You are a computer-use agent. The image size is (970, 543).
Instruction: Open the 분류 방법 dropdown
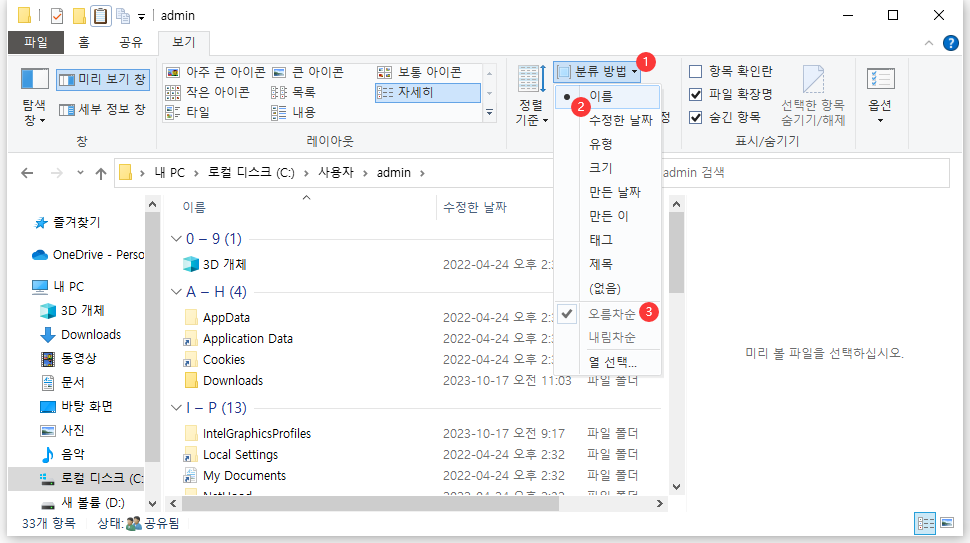click(598, 72)
